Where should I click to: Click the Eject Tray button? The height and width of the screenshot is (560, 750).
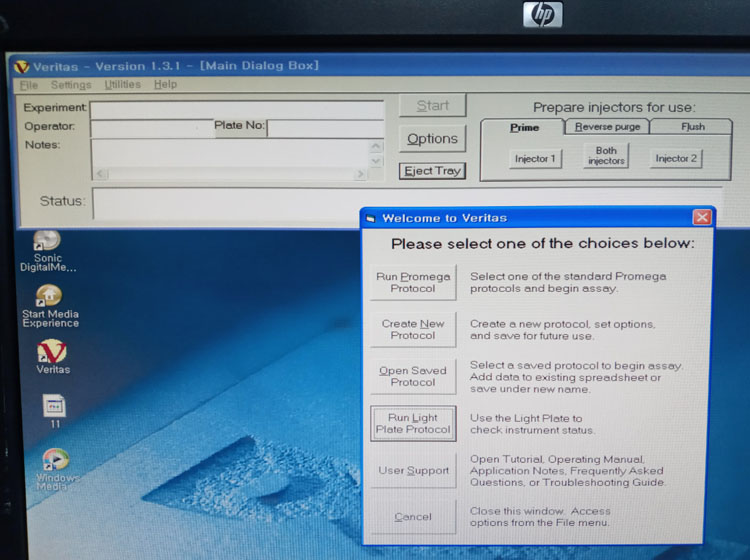coord(432,171)
